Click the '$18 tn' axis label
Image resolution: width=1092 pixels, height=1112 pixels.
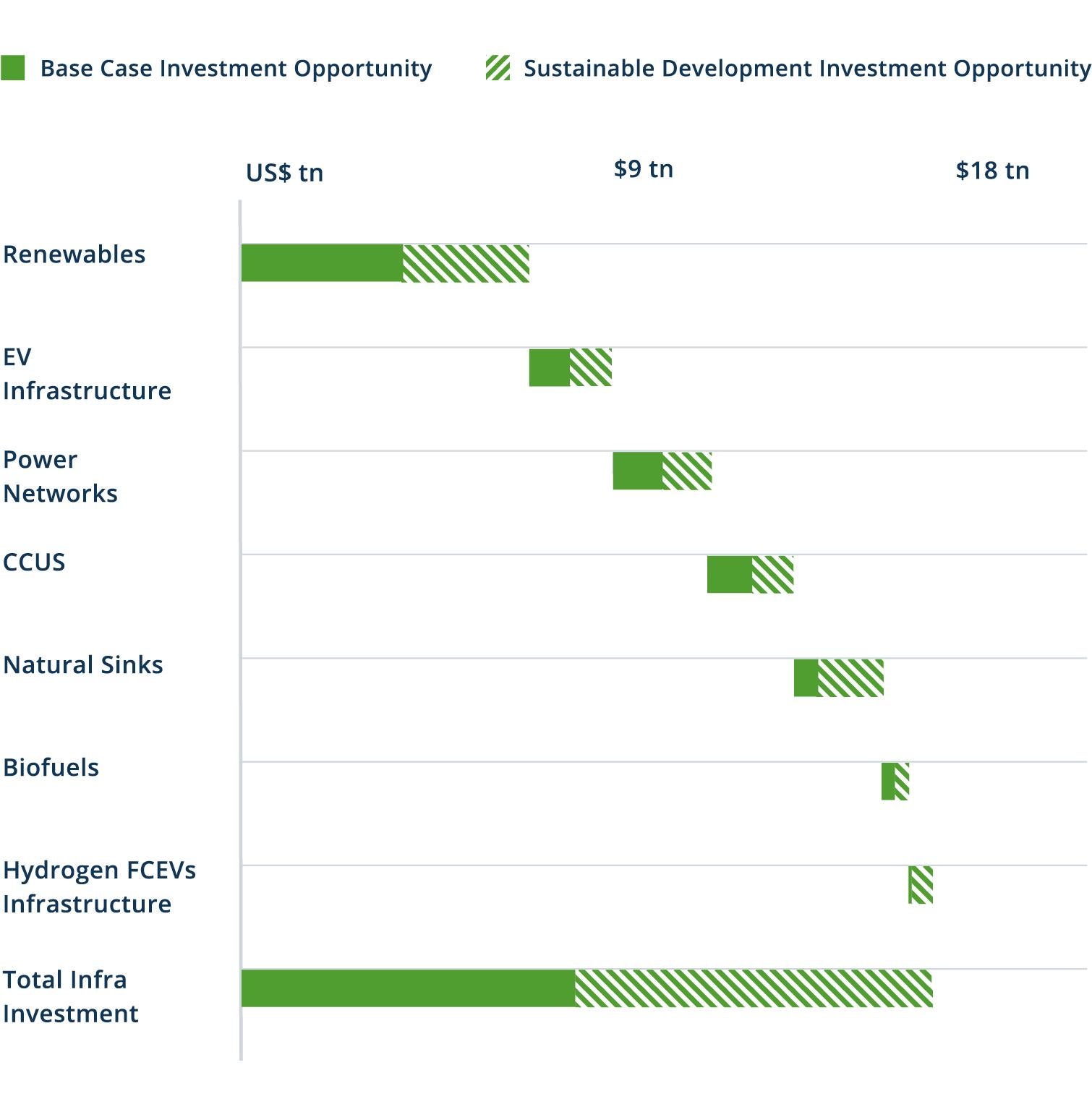click(992, 170)
